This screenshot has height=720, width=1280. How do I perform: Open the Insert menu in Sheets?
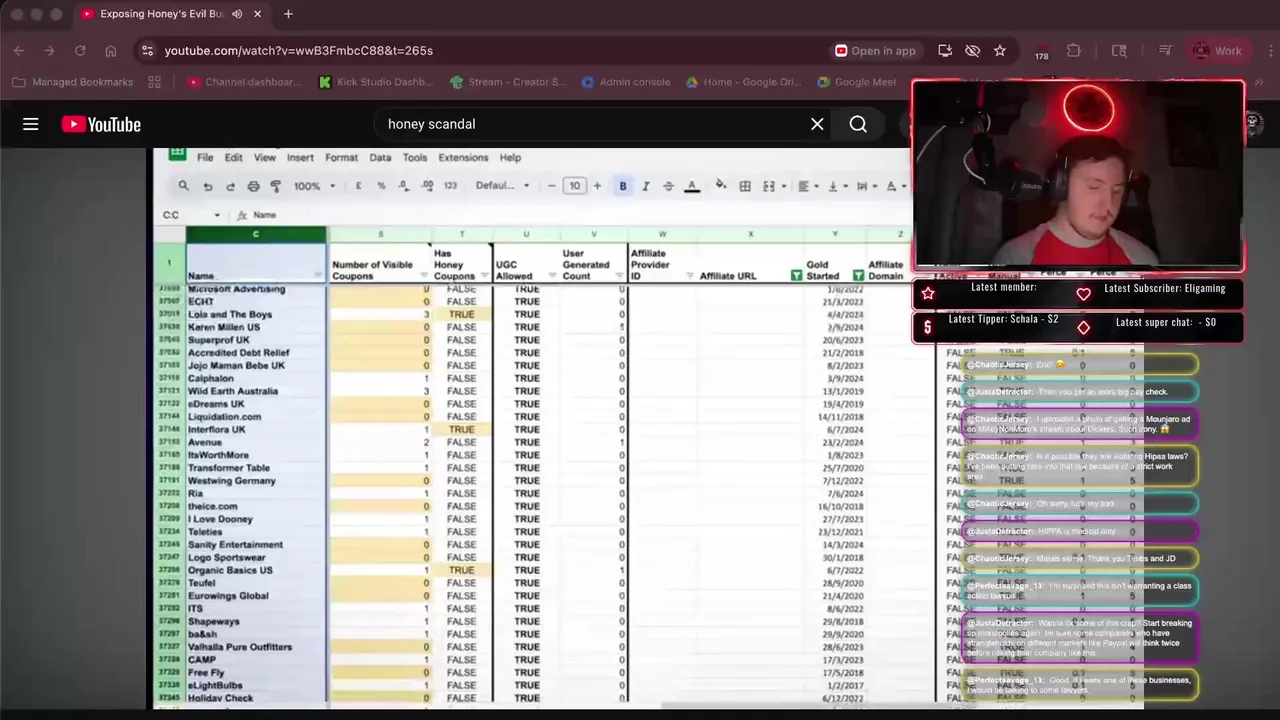(300, 158)
